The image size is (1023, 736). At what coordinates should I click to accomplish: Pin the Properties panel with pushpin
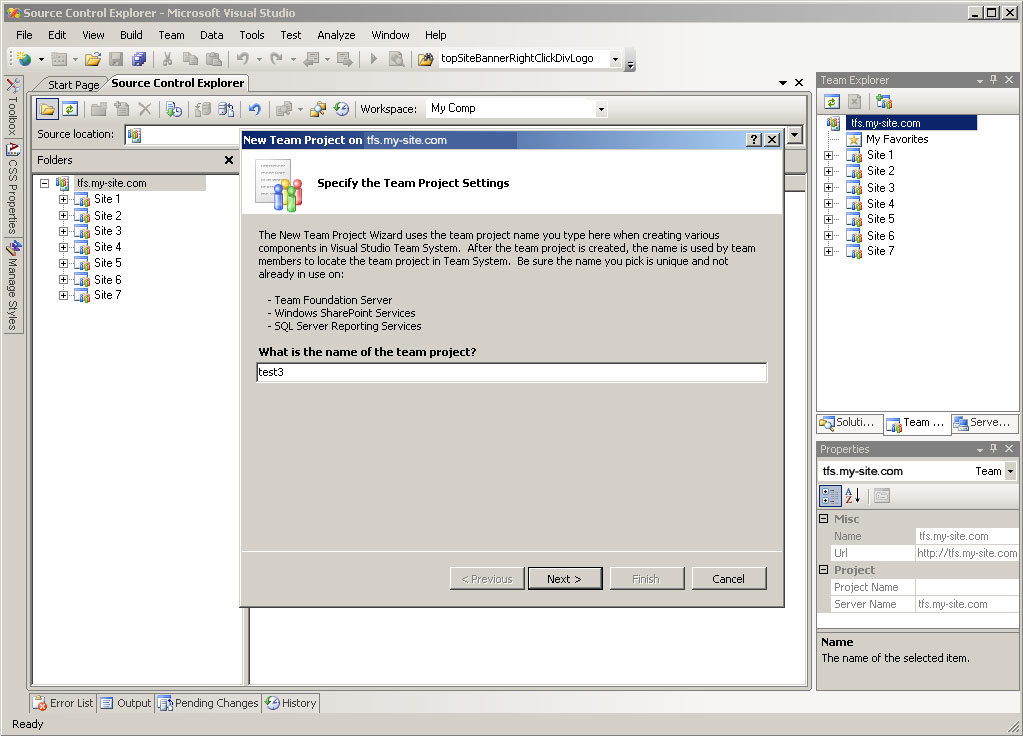point(994,449)
